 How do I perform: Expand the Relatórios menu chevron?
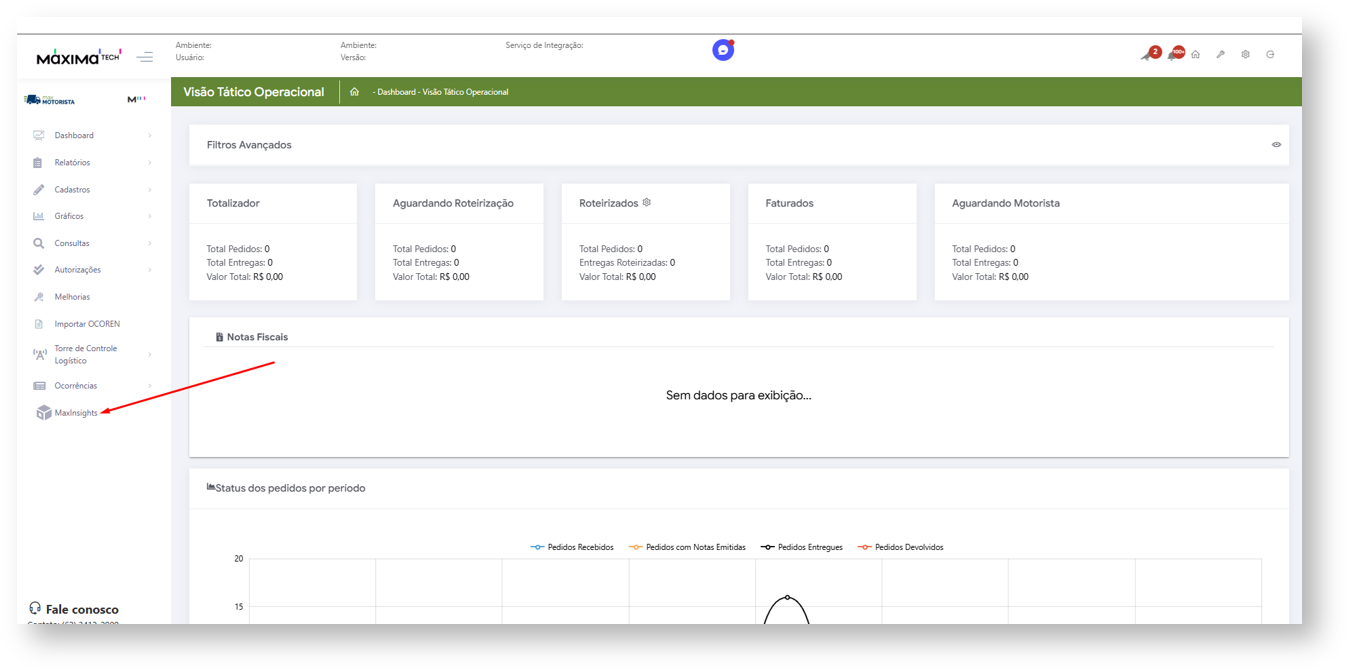150,162
